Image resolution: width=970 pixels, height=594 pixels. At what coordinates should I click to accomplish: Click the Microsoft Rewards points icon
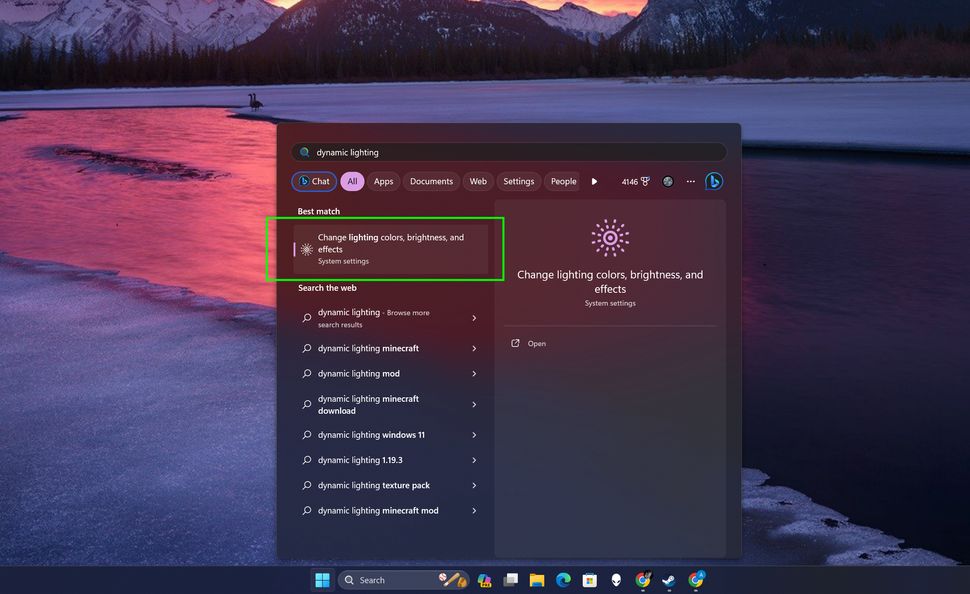[645, 181]
